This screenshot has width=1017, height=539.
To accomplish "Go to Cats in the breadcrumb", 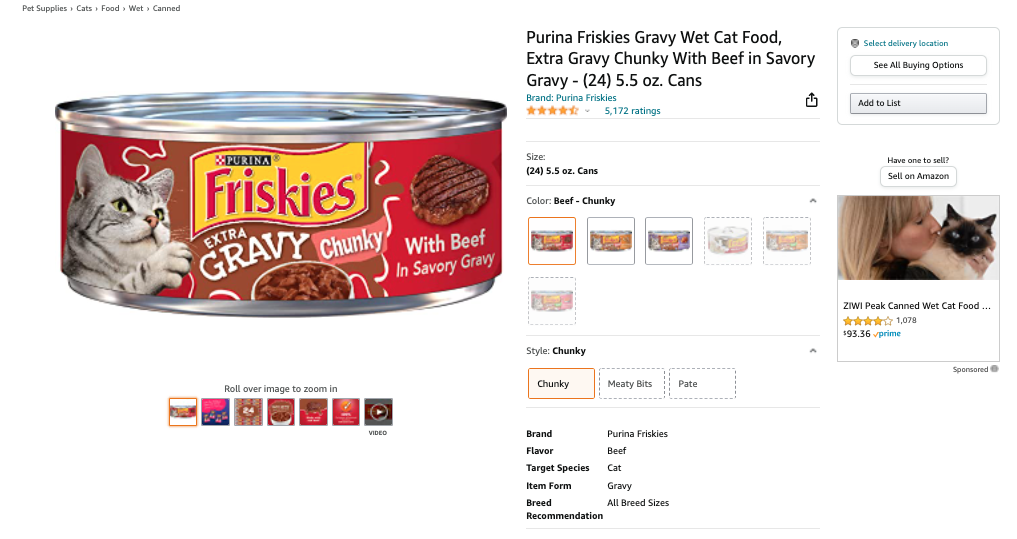I will click(x=83, y=9).
